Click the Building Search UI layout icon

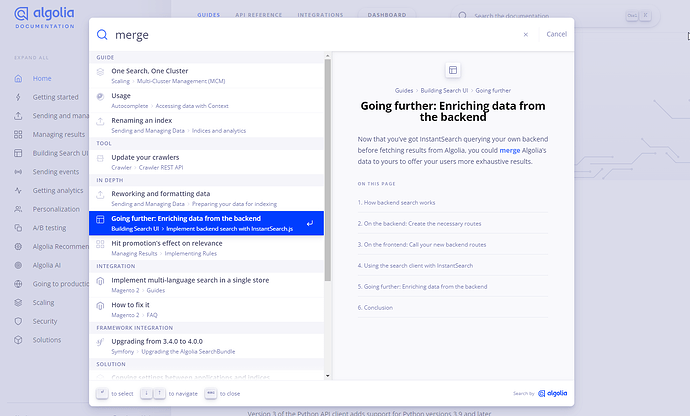pos(18,153)
